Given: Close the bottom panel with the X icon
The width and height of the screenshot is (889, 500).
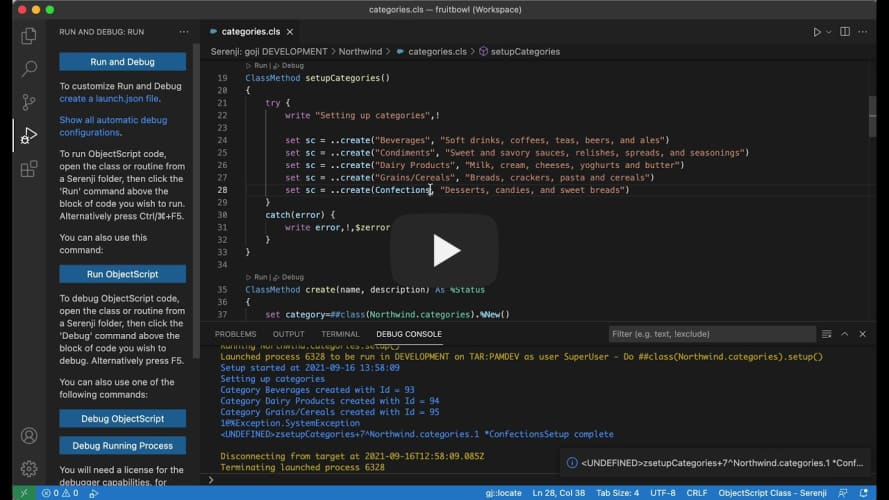Looking at the screenshot, I should [862, 334].
